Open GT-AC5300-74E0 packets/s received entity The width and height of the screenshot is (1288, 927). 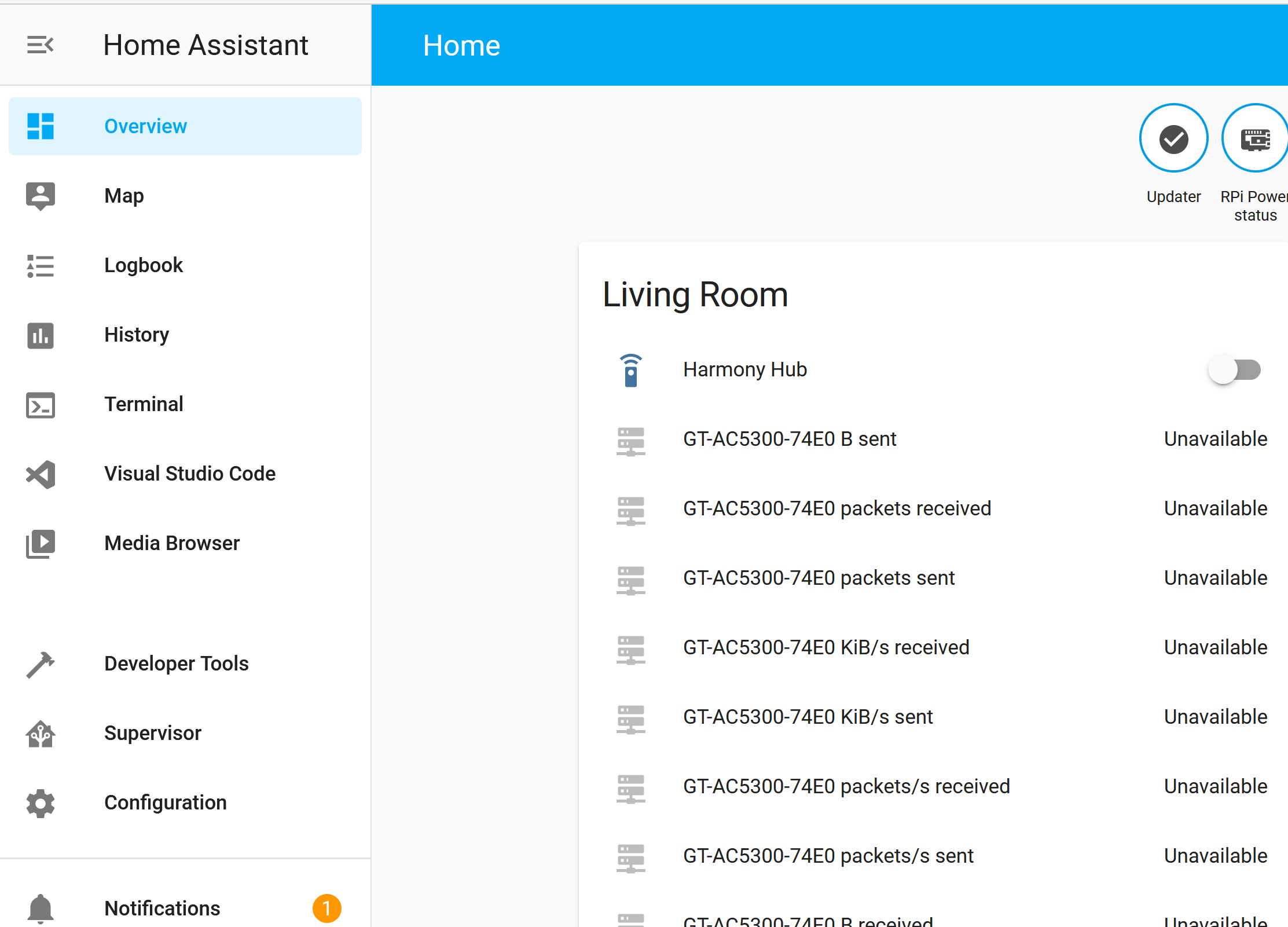click(x=846, y=786)
